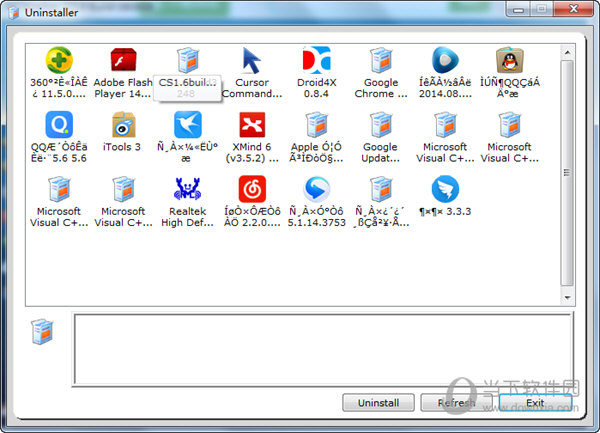Click the scrollbar down arrow of program list
The image size is (600, 433).
click(567, 297)
